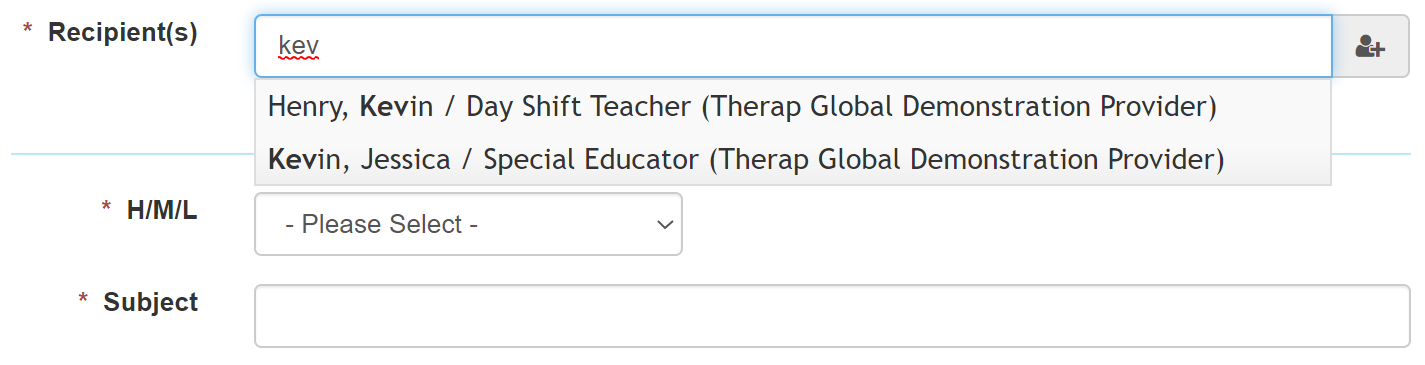Viewport: 1425px width, 365px height.
Task: Click the red asterisk beside Recipient(s)
Action: (27, 31)
